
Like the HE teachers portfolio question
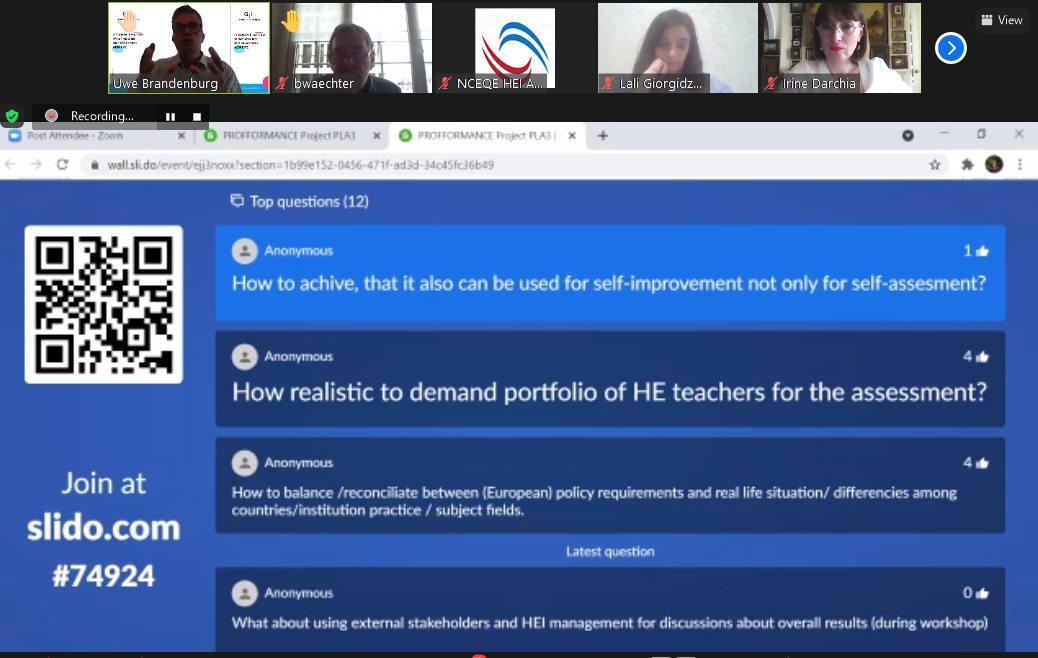[982, 357]
